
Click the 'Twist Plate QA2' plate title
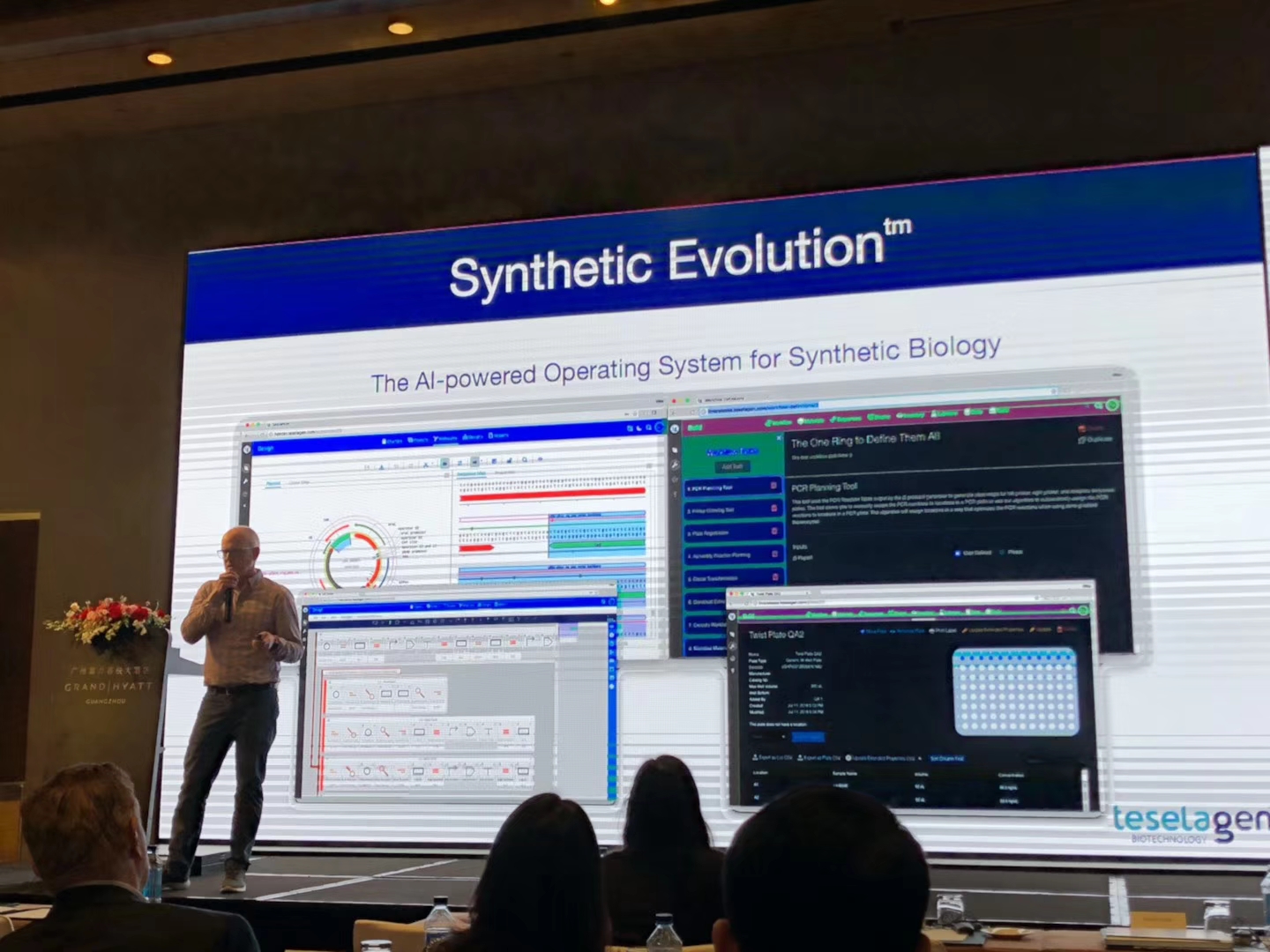point(776,635)
